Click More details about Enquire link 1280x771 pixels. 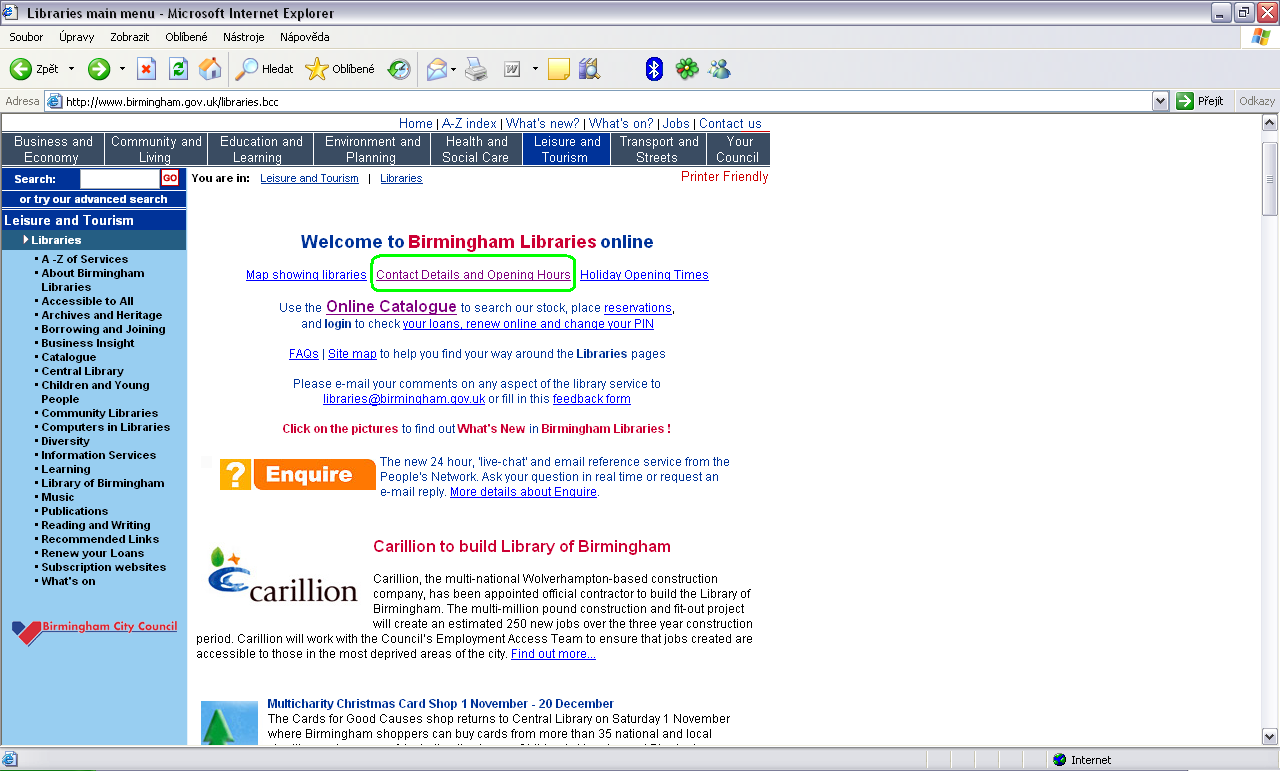tap(523, 492)
